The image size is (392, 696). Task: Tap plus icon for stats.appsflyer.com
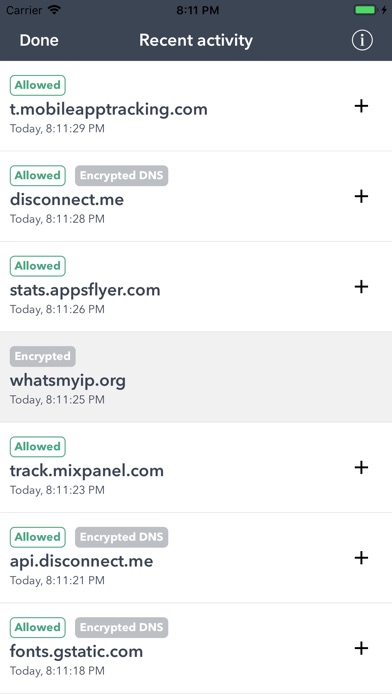pos(361,287)
